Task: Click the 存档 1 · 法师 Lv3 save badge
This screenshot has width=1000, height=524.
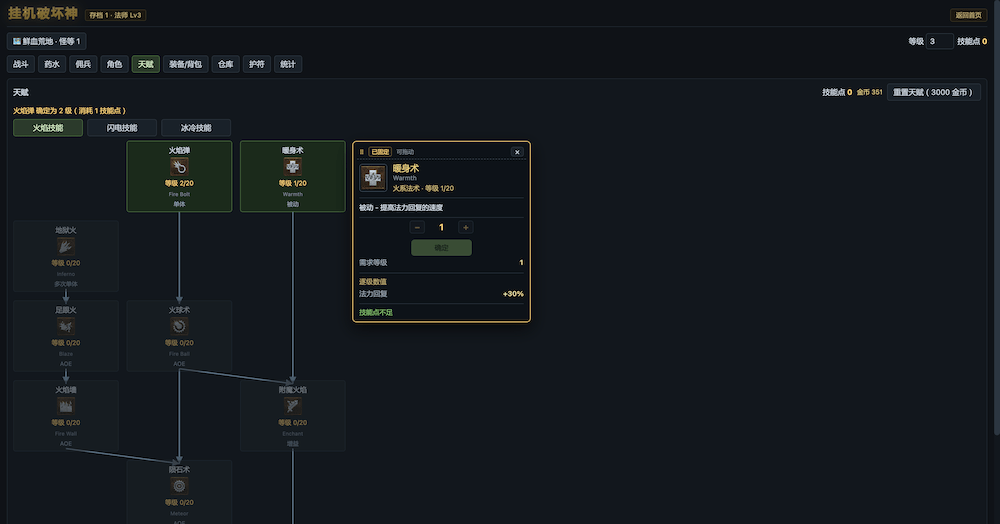Action: click(x=115, y=15)
